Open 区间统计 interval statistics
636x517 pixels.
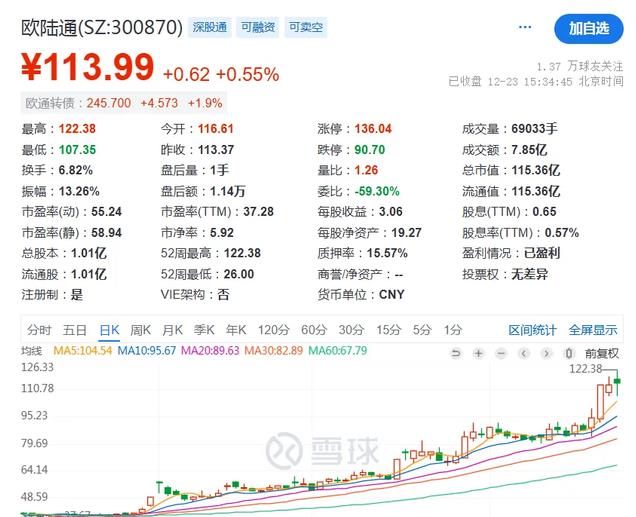point(532,330)
